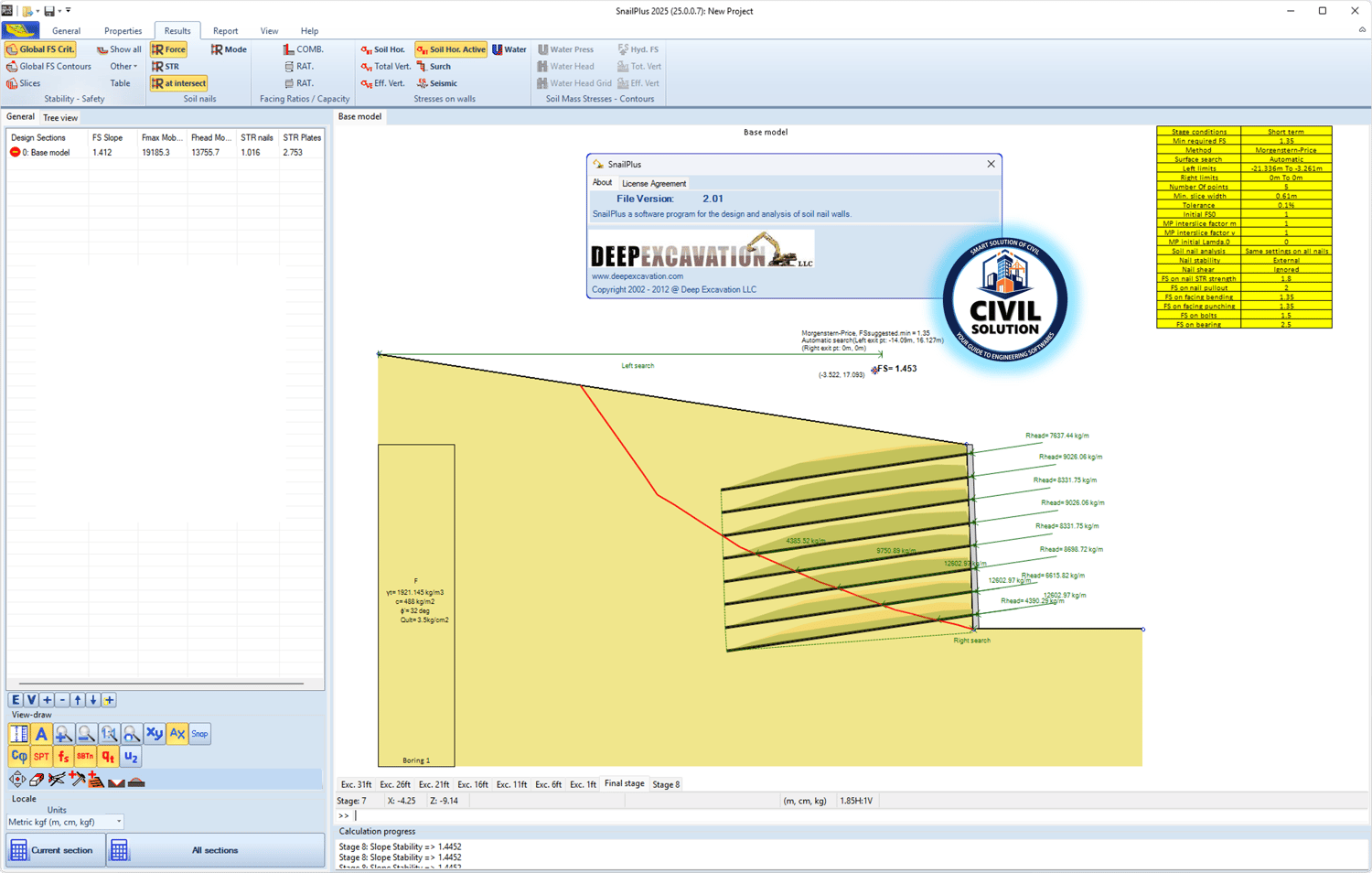This screenshot has width=1372, height=873.
Task: Select the '0: Base model' design section row
Action: (165, 153)
